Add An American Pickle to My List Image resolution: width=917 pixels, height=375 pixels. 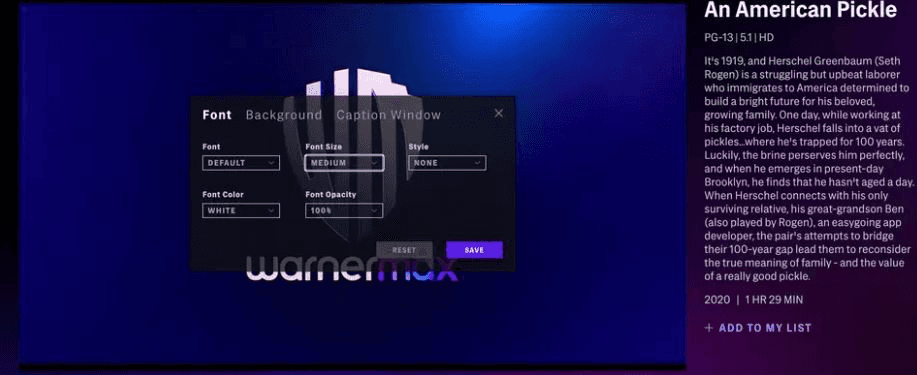click(758, 328)
